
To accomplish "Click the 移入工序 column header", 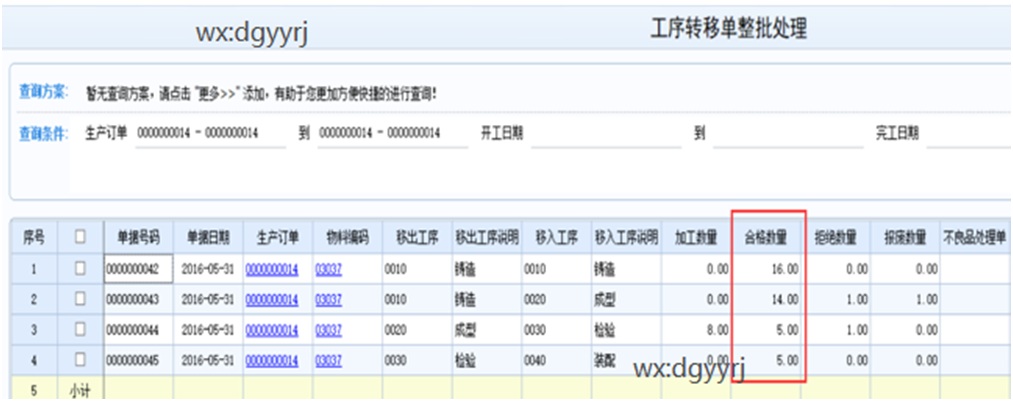I will 557,238.
